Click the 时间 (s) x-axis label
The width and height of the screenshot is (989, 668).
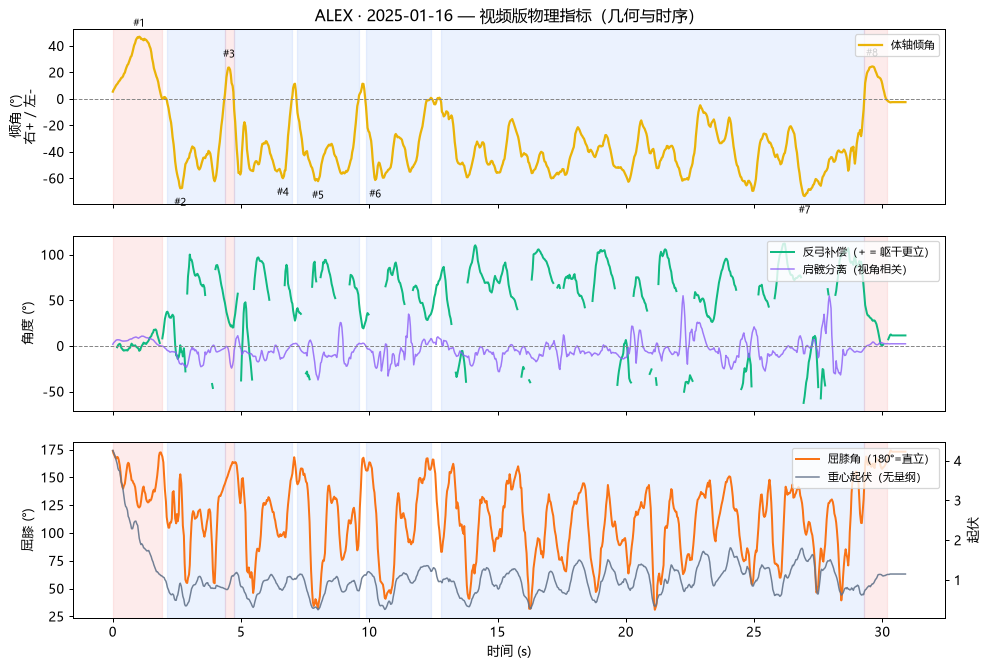tap(509, 652)
